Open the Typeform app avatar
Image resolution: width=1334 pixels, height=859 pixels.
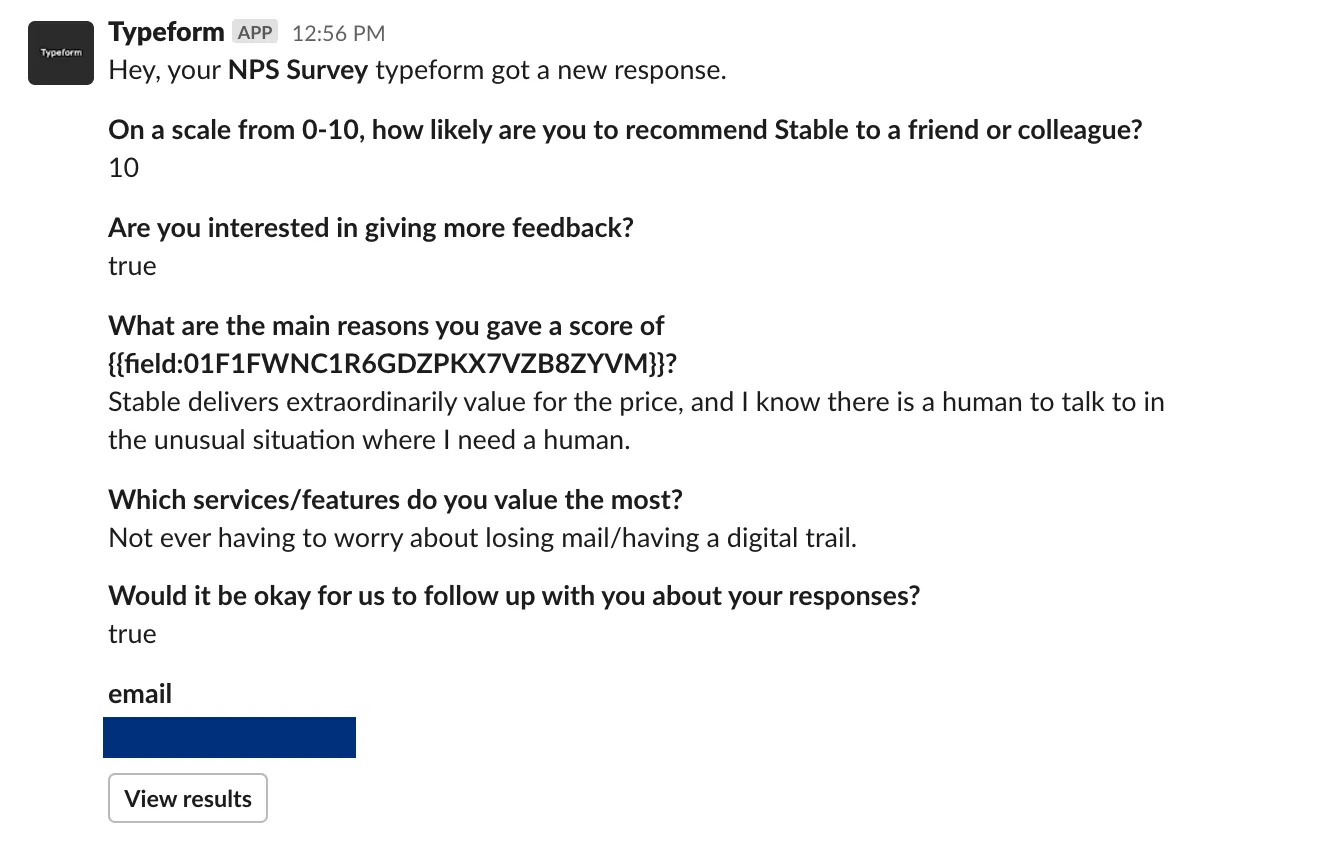tap(61, 52)
